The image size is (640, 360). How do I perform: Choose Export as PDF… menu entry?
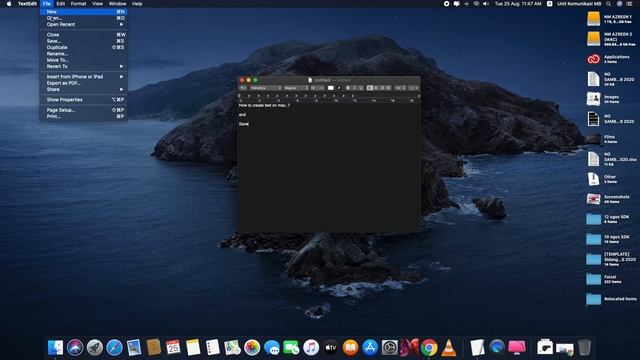point(84,83)
